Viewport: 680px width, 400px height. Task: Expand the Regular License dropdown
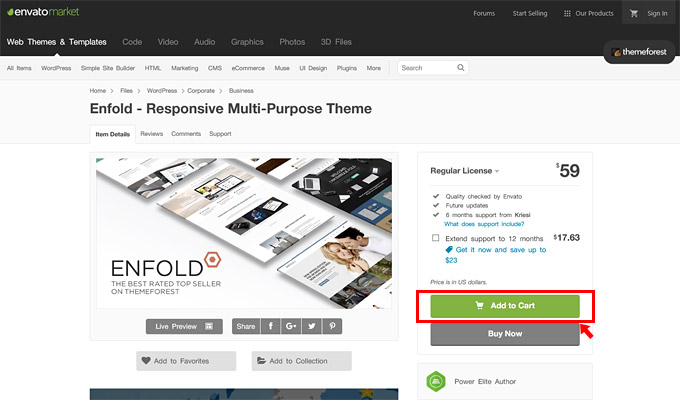(465, 171)
